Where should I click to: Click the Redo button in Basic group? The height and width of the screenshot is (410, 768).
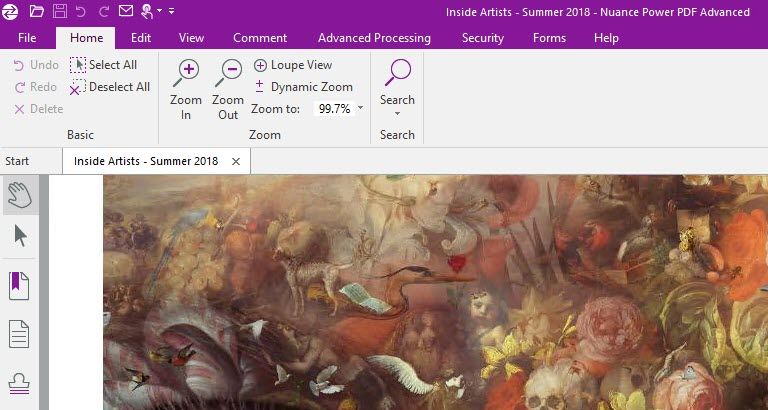(x=36, y=87)
